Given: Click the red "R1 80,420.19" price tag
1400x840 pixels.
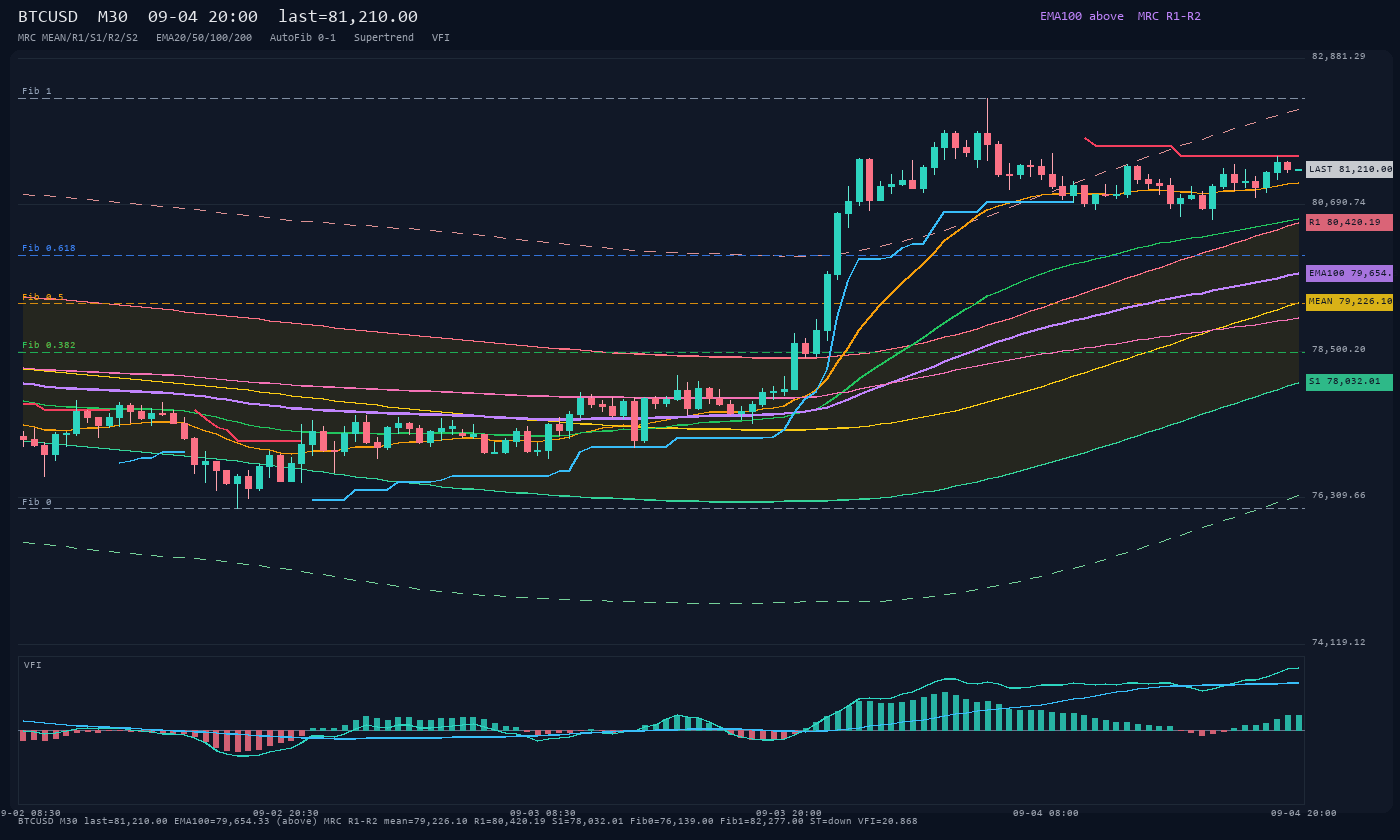Looking at the screenshot, I should tap(1349, 222).
